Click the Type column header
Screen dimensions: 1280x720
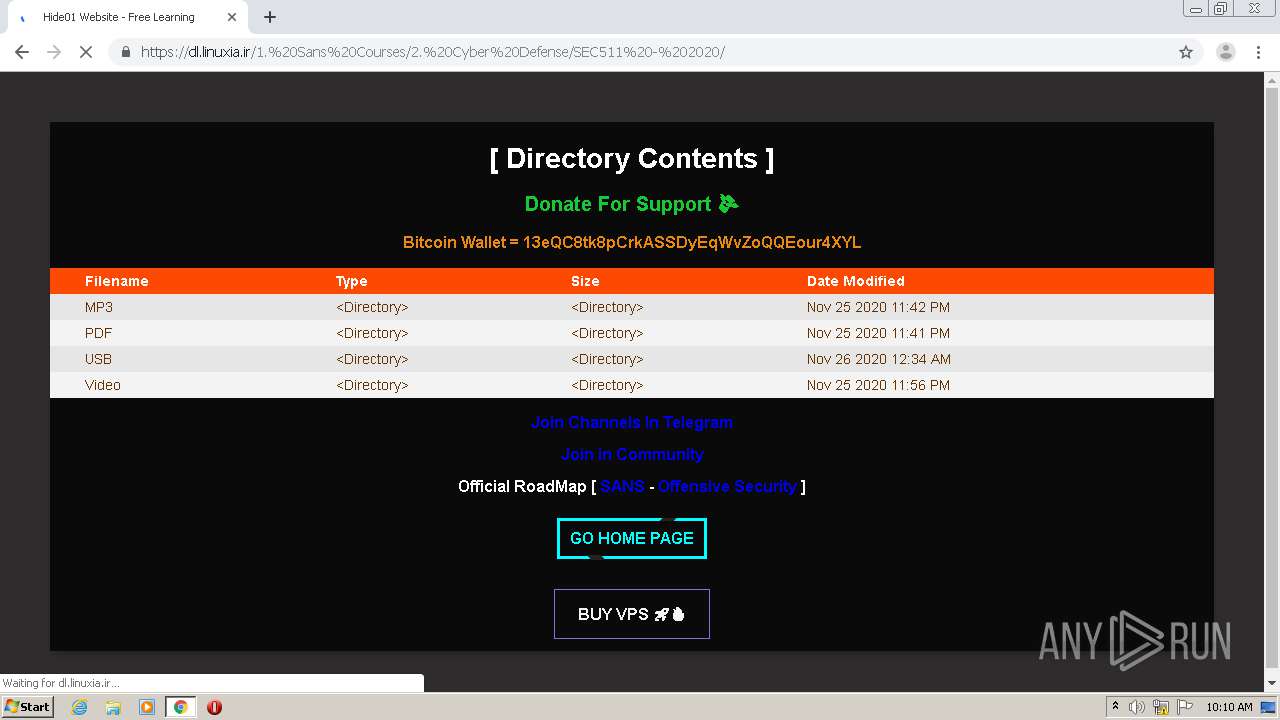(352, 281)
